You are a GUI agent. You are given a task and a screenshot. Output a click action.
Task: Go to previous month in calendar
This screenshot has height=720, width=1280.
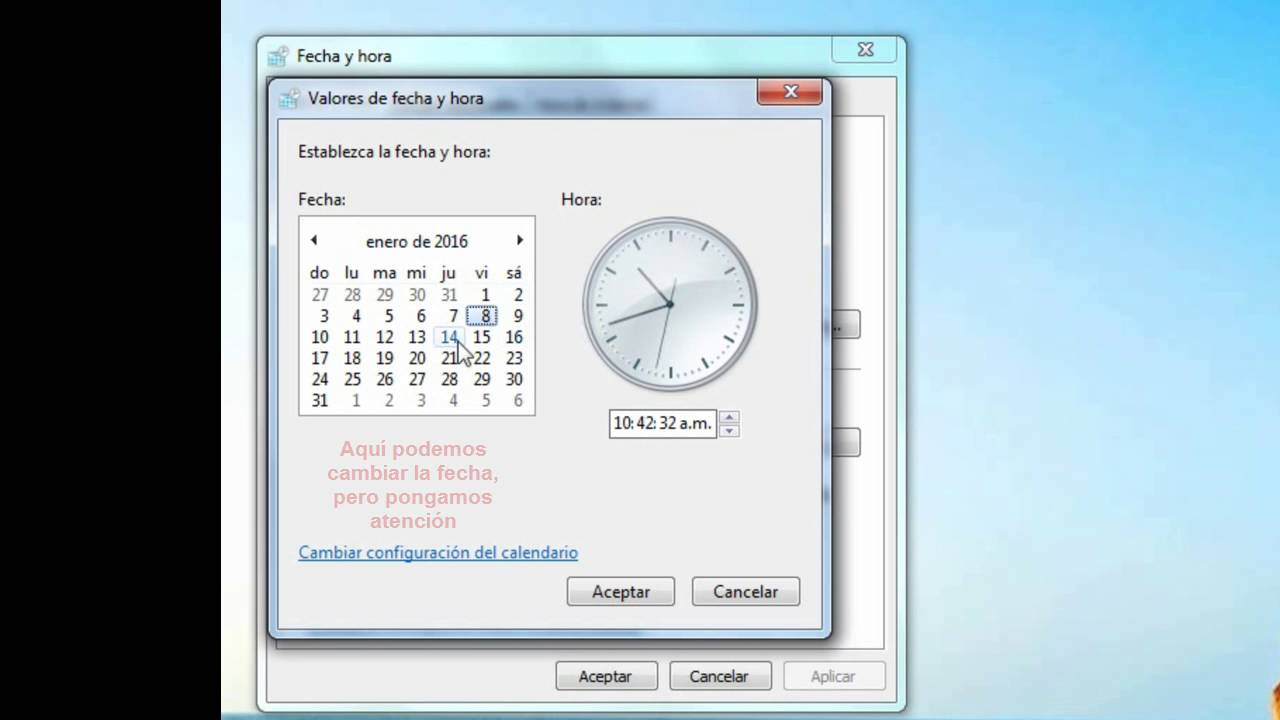pos(314,240)
